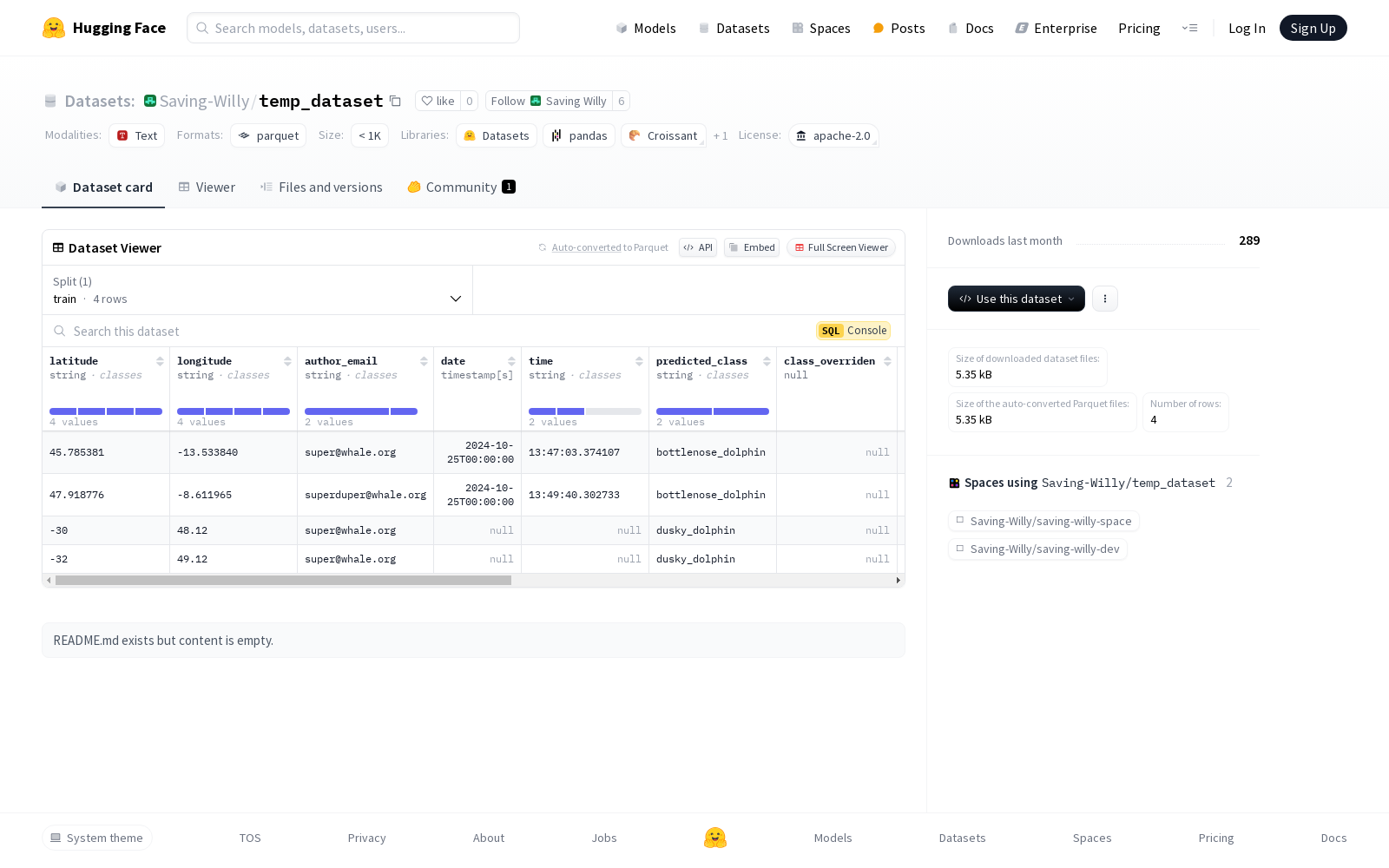Click the main search models input field
Viewport: 1389px width, 868px height.
[x=353, y=28]
